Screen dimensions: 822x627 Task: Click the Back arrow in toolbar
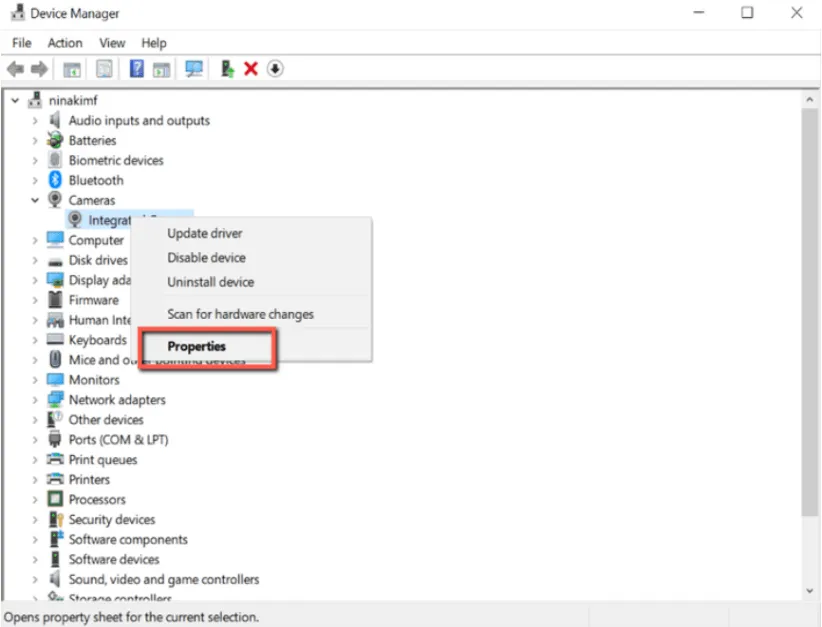(15, 69)
